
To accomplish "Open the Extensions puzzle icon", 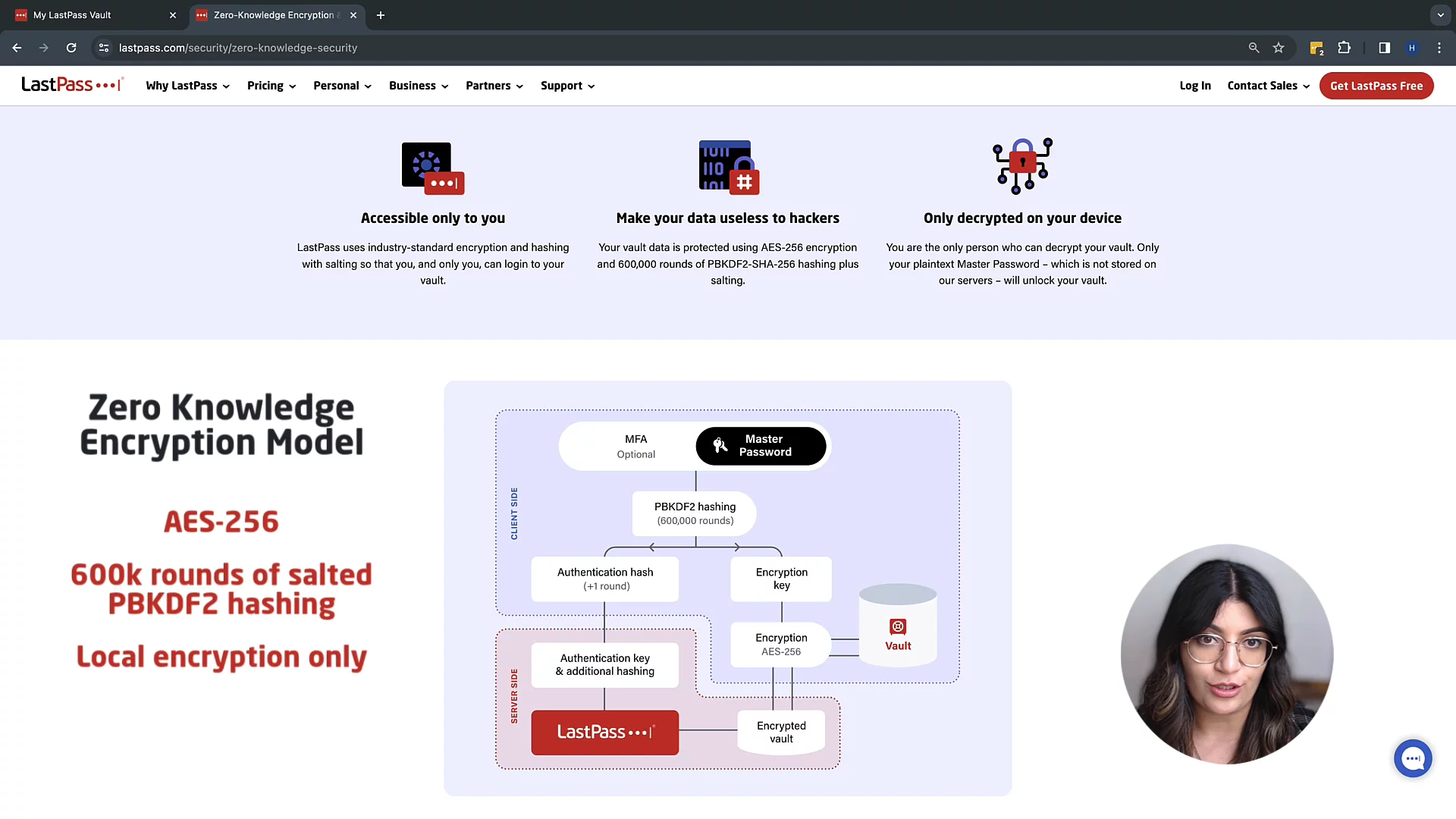I will pos(1344,48).
